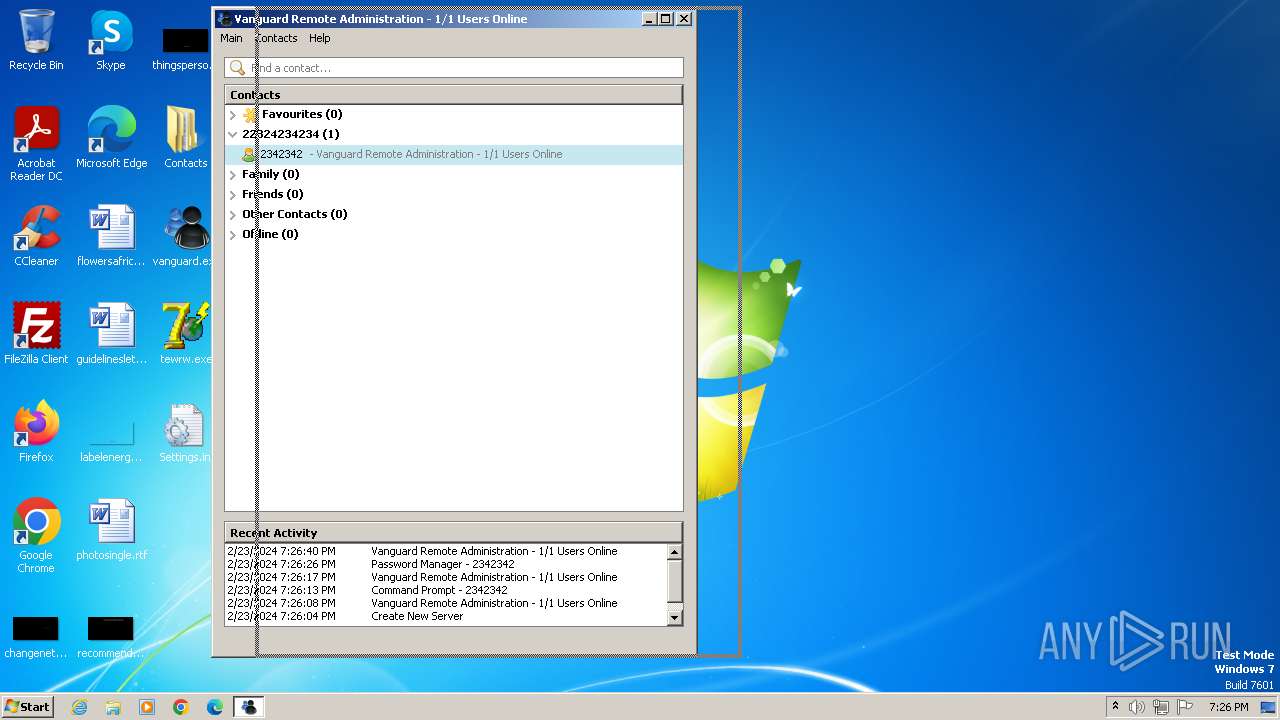Open the Help menu
Screen dimensions: 1280x720
(320, 38)
